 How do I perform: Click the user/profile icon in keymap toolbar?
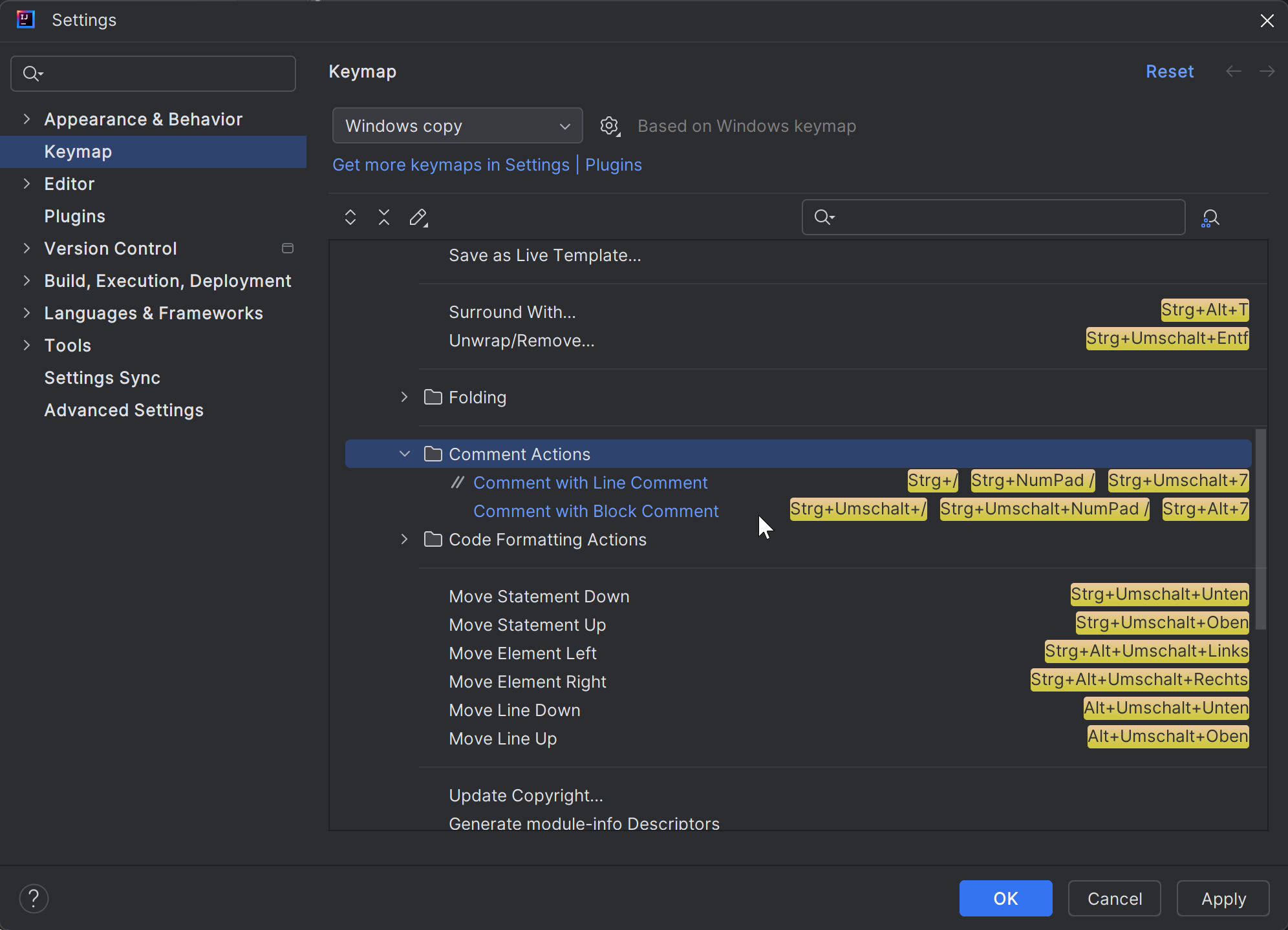click(x=1211, y=217)
